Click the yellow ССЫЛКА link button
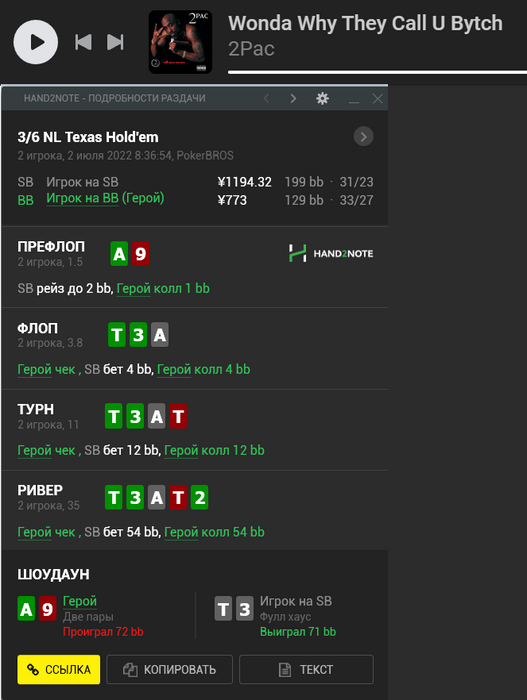The height and width of the screenshot is (700, 527). (x=59, y=670)
